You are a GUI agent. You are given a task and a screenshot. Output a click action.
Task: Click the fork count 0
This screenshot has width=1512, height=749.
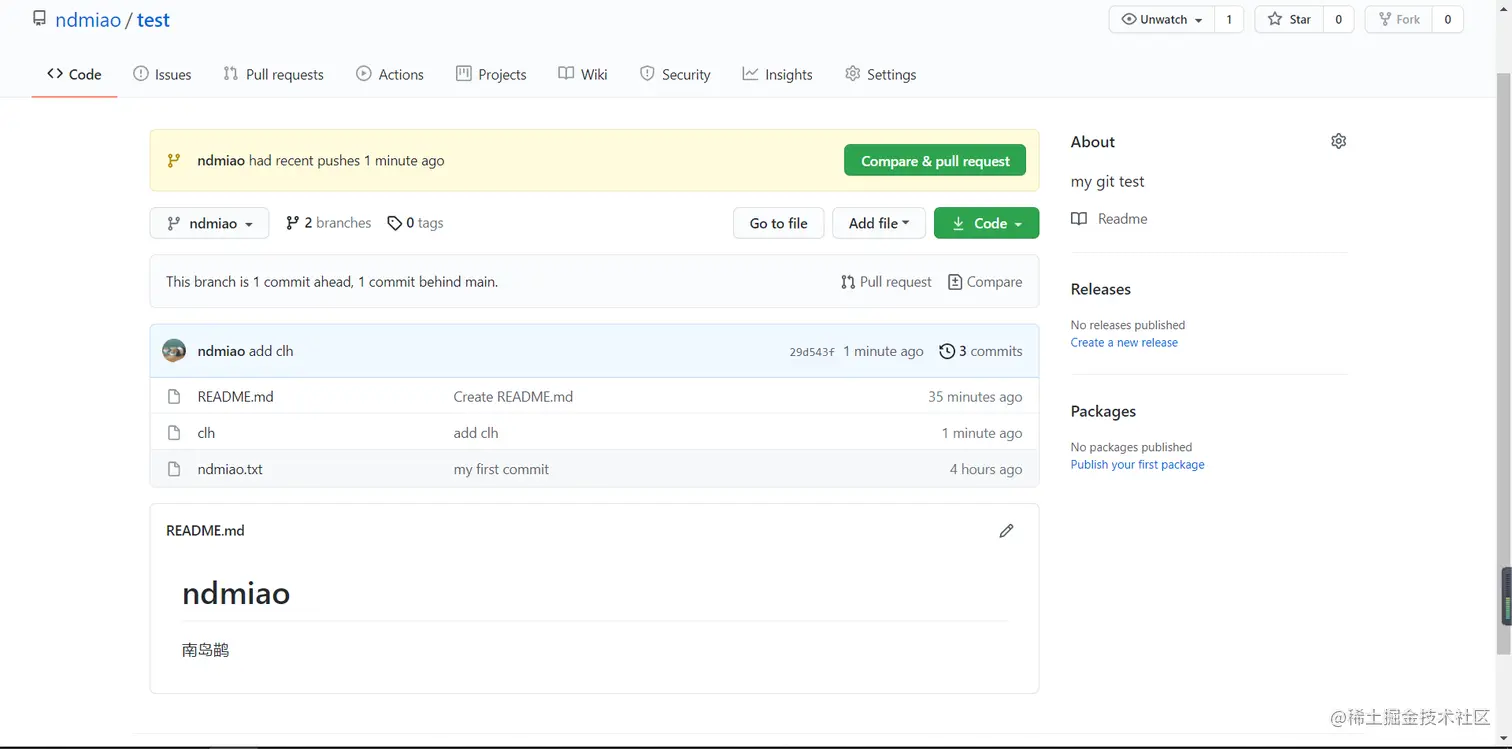[x=1447, y=19]
